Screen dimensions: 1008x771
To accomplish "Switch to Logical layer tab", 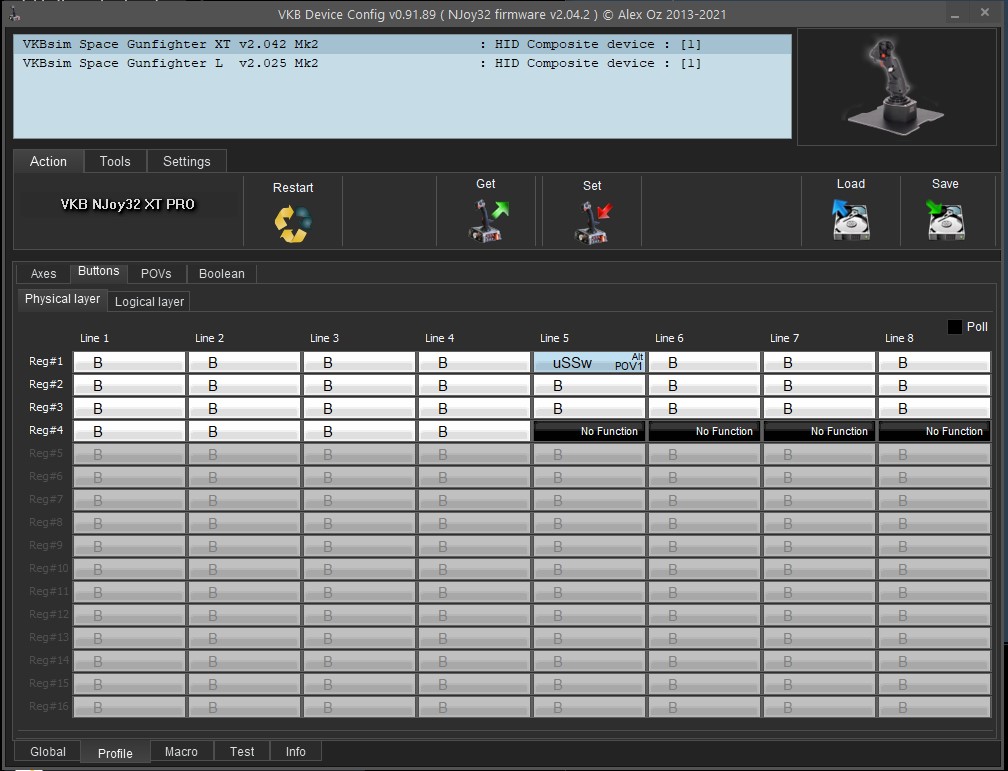I will pos(149,301).
